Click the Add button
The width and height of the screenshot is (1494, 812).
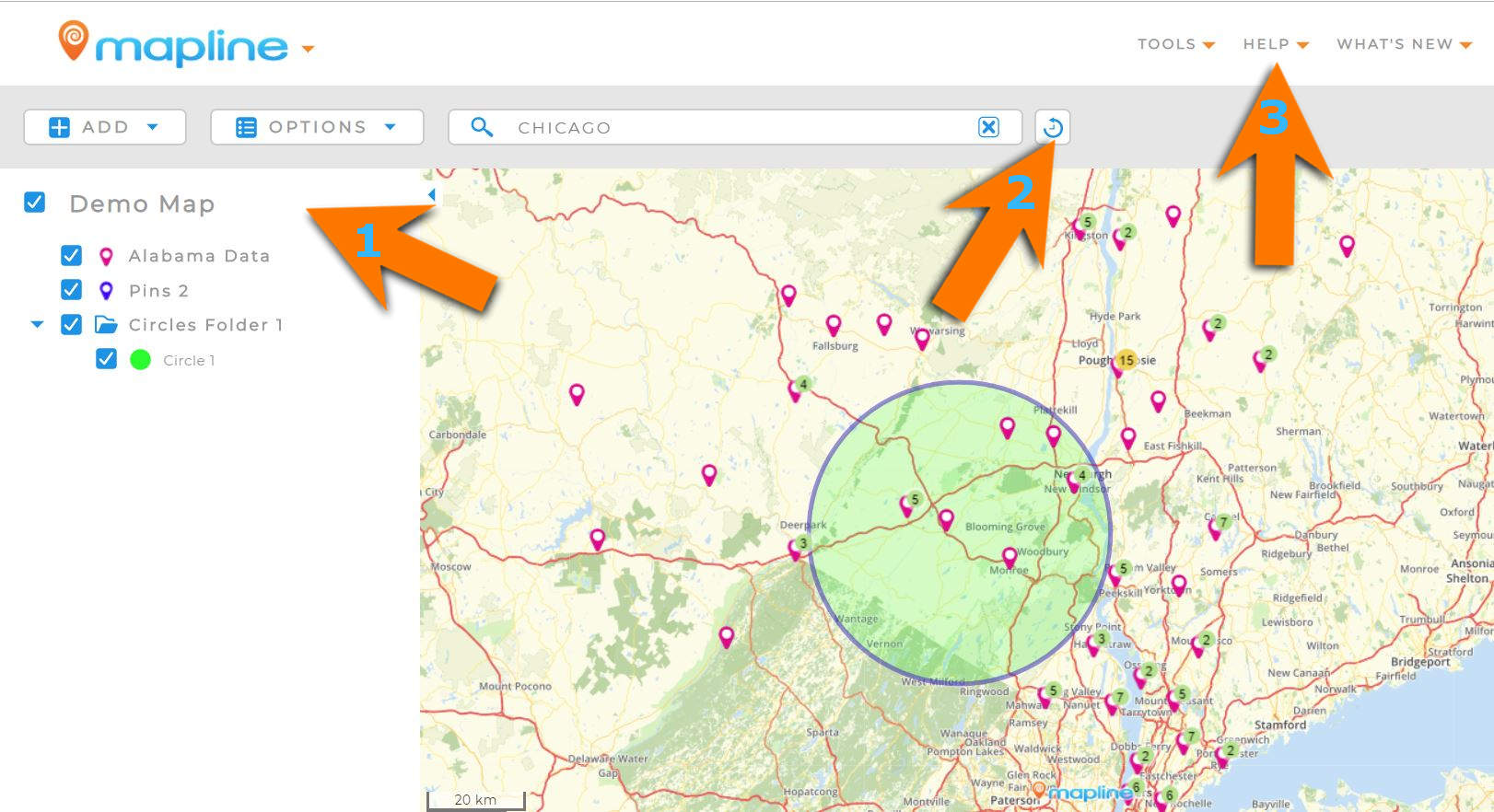105,127
